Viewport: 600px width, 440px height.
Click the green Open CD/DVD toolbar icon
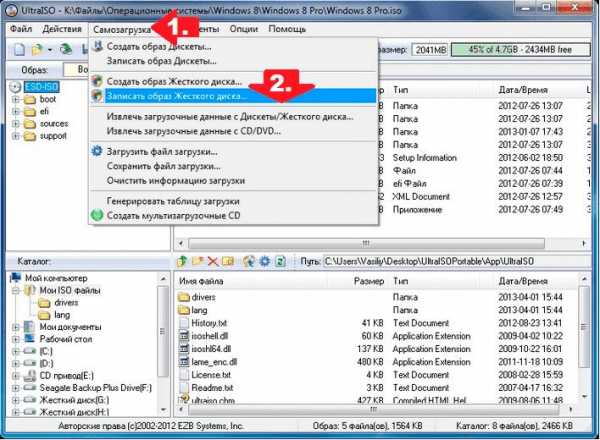(66, 49)
